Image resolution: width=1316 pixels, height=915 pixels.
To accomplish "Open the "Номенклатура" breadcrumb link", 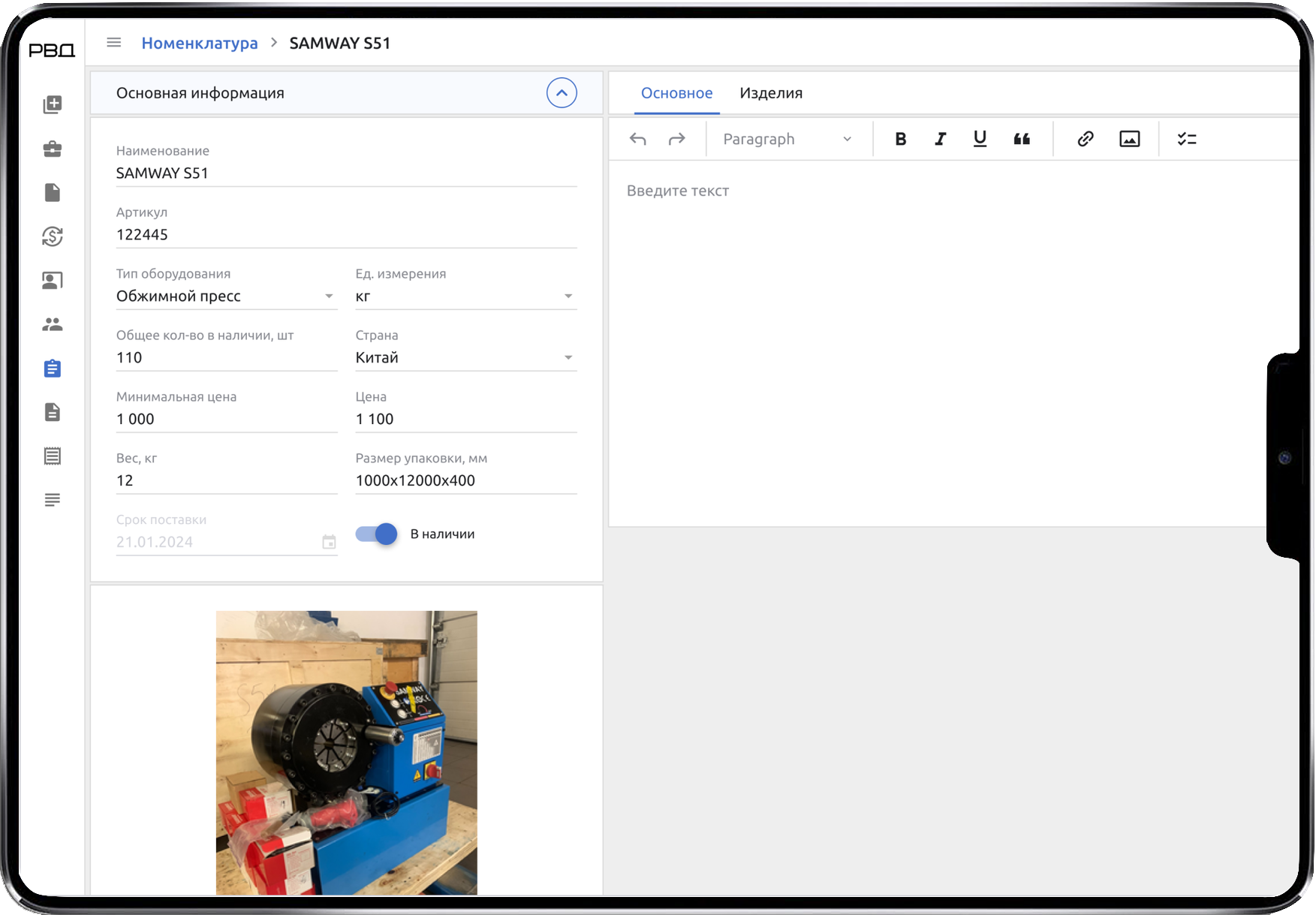I will (200, 43).
